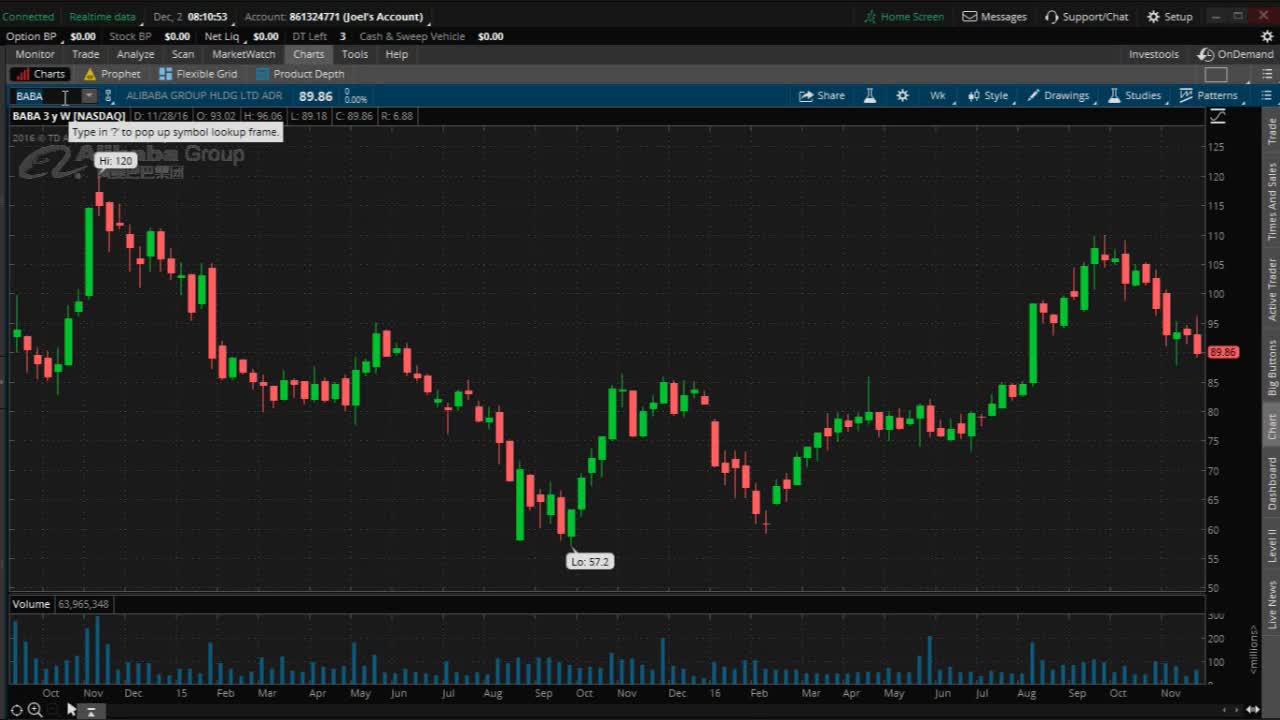
Task: Change the Wk time frame
Action: click(x=938, y=96)
